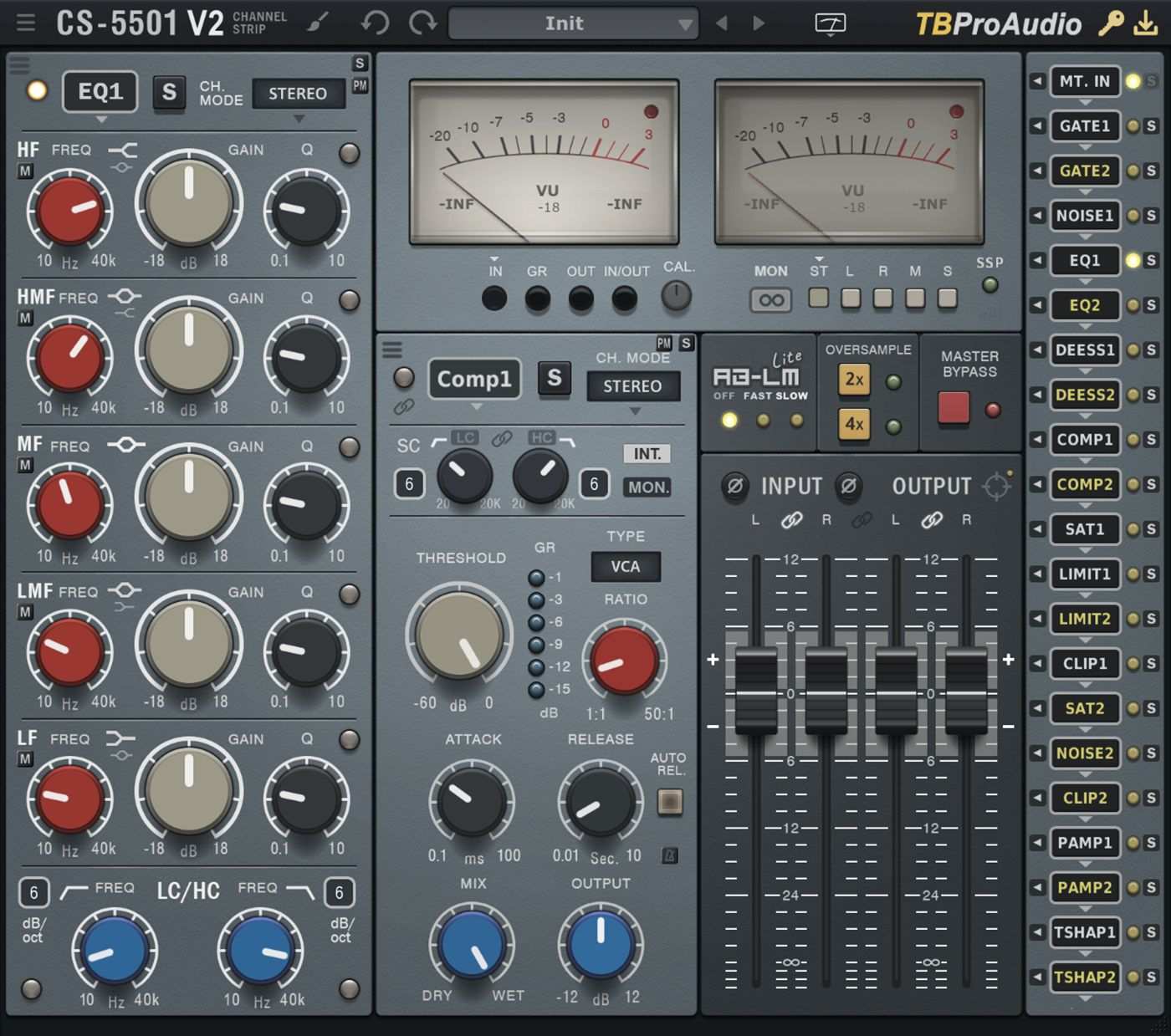Viewport: 1171px width, 1036px height.
Task: Click the undo arrow icon in header
Action: (375, 23)
